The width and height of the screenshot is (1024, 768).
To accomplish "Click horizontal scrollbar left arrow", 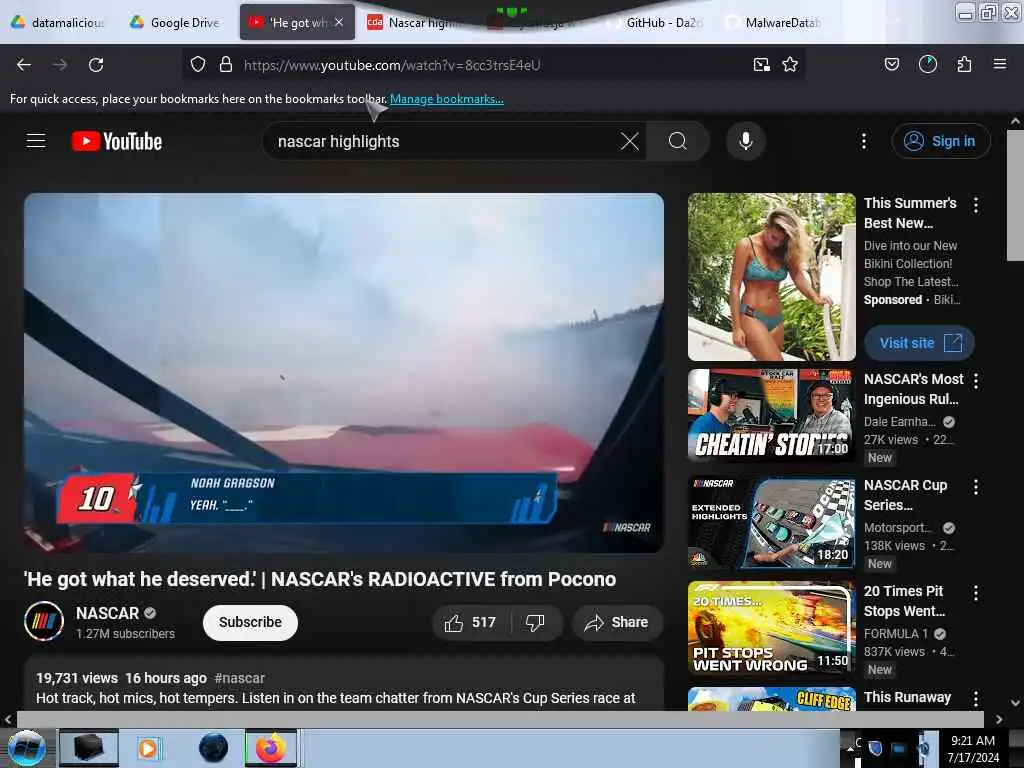I will pos(8,719).
